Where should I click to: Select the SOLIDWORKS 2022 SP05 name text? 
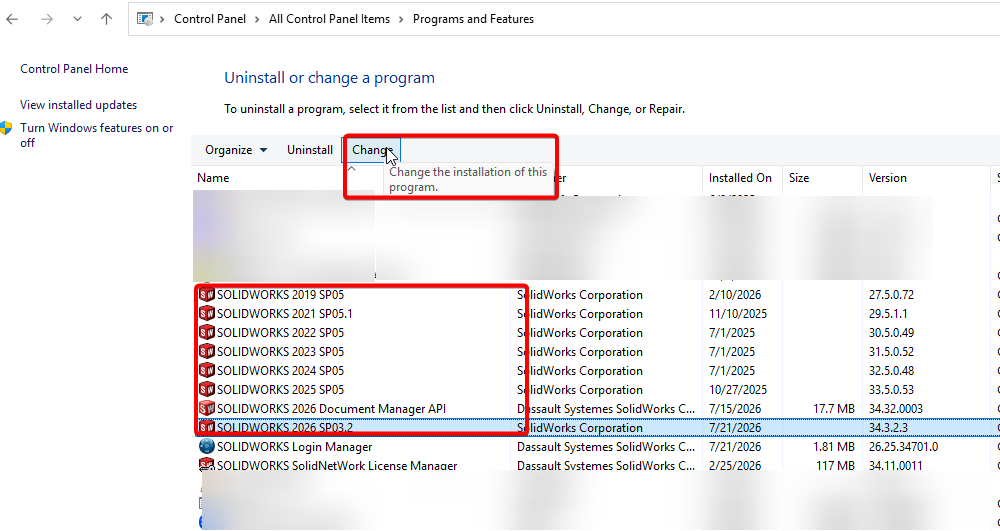coord(280,333)
